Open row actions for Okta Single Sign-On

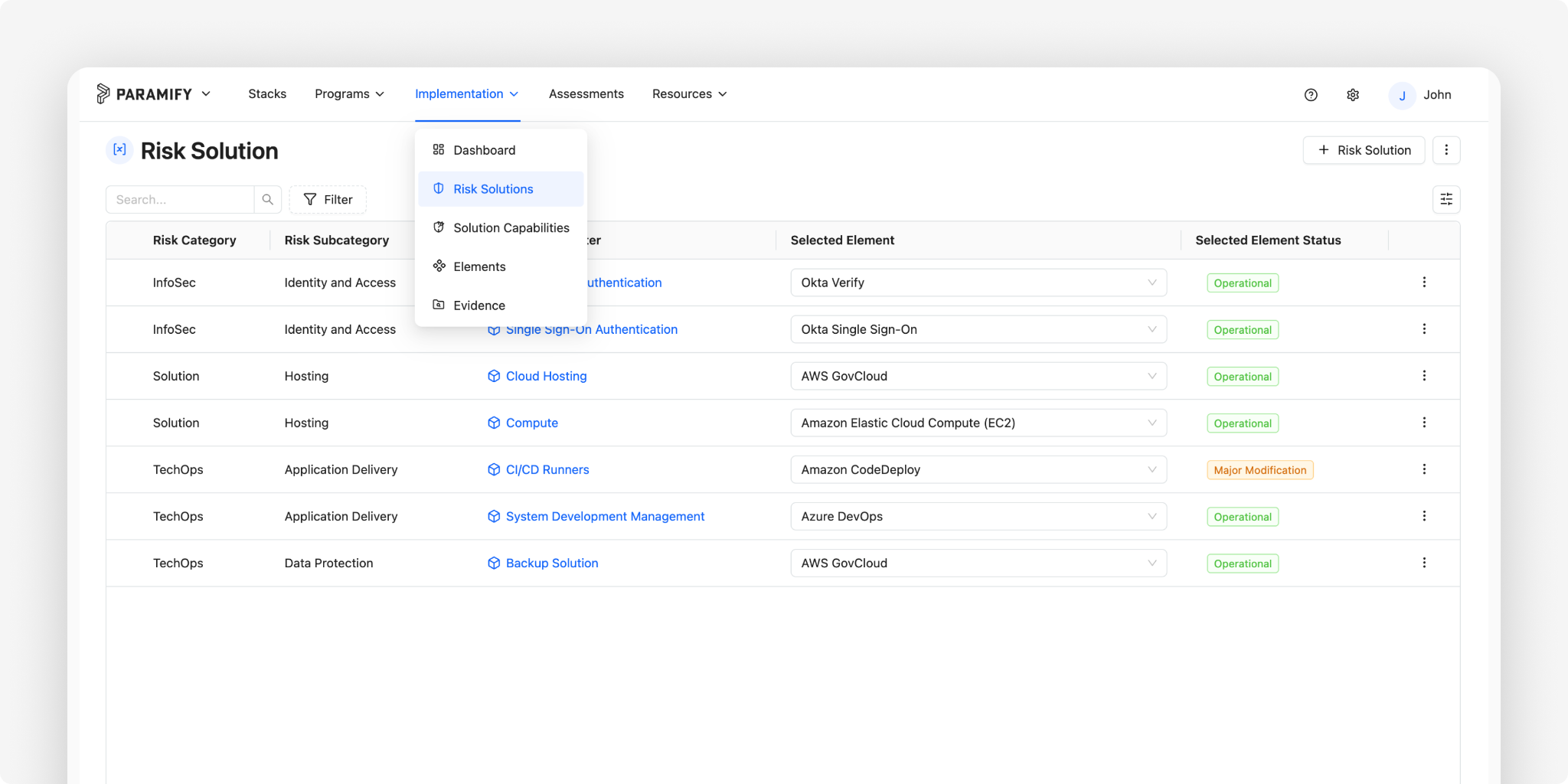pyautogui.click(x=1424, y=329)
